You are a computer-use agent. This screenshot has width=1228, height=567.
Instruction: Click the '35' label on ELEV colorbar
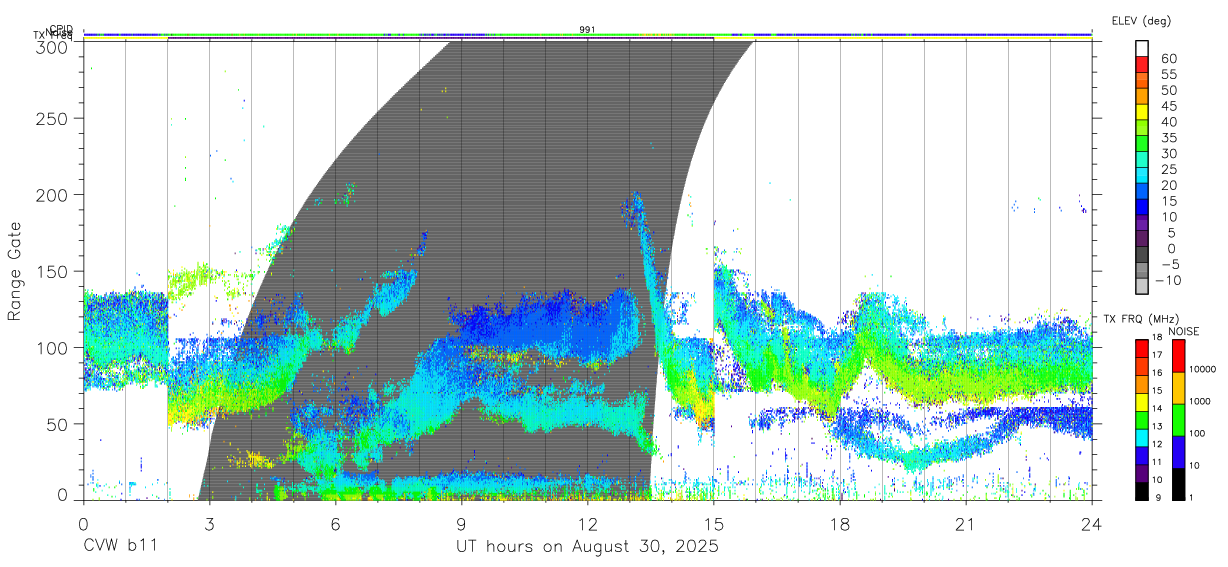pos(1169,138)
